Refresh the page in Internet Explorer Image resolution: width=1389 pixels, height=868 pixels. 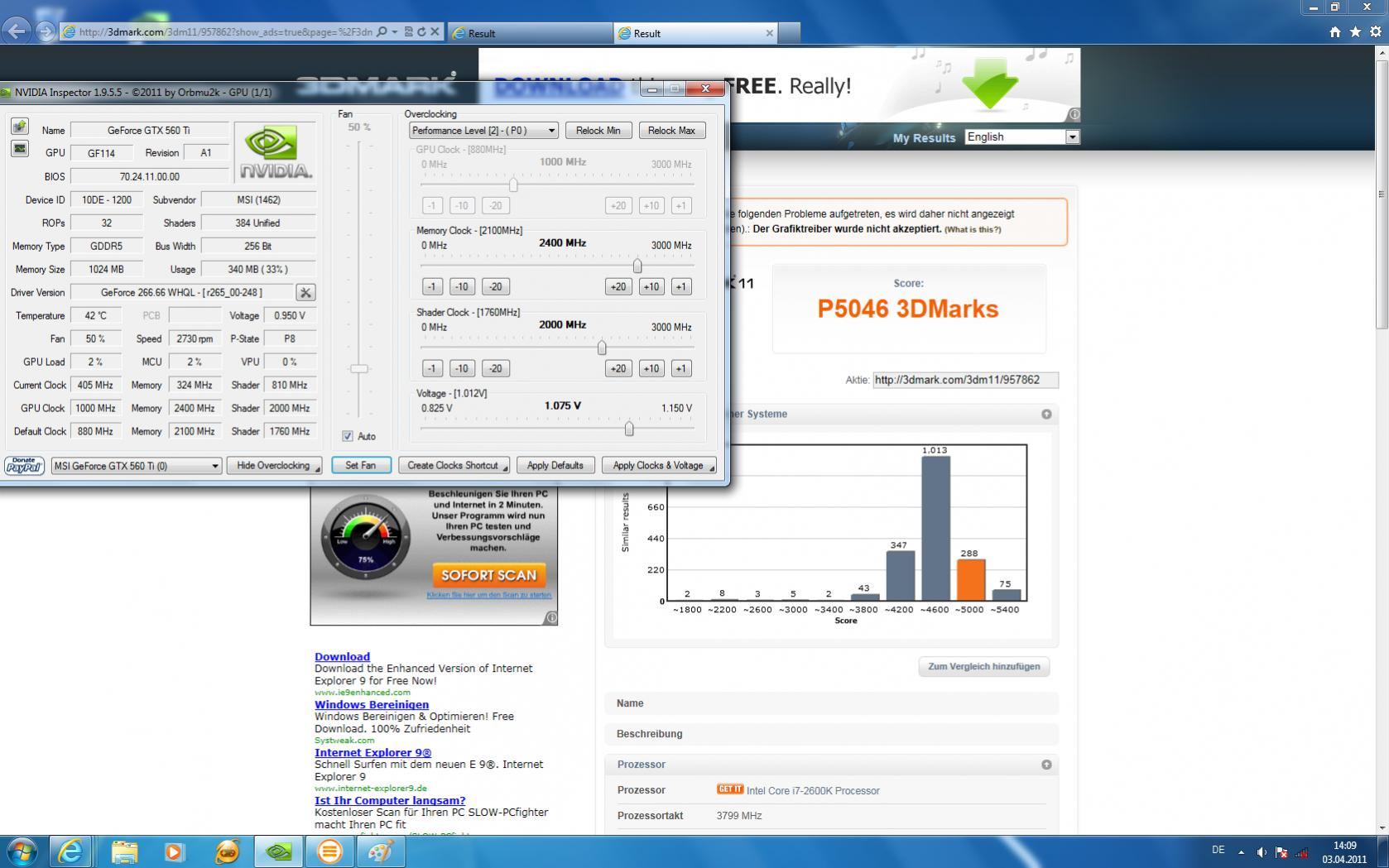(421, 32)
